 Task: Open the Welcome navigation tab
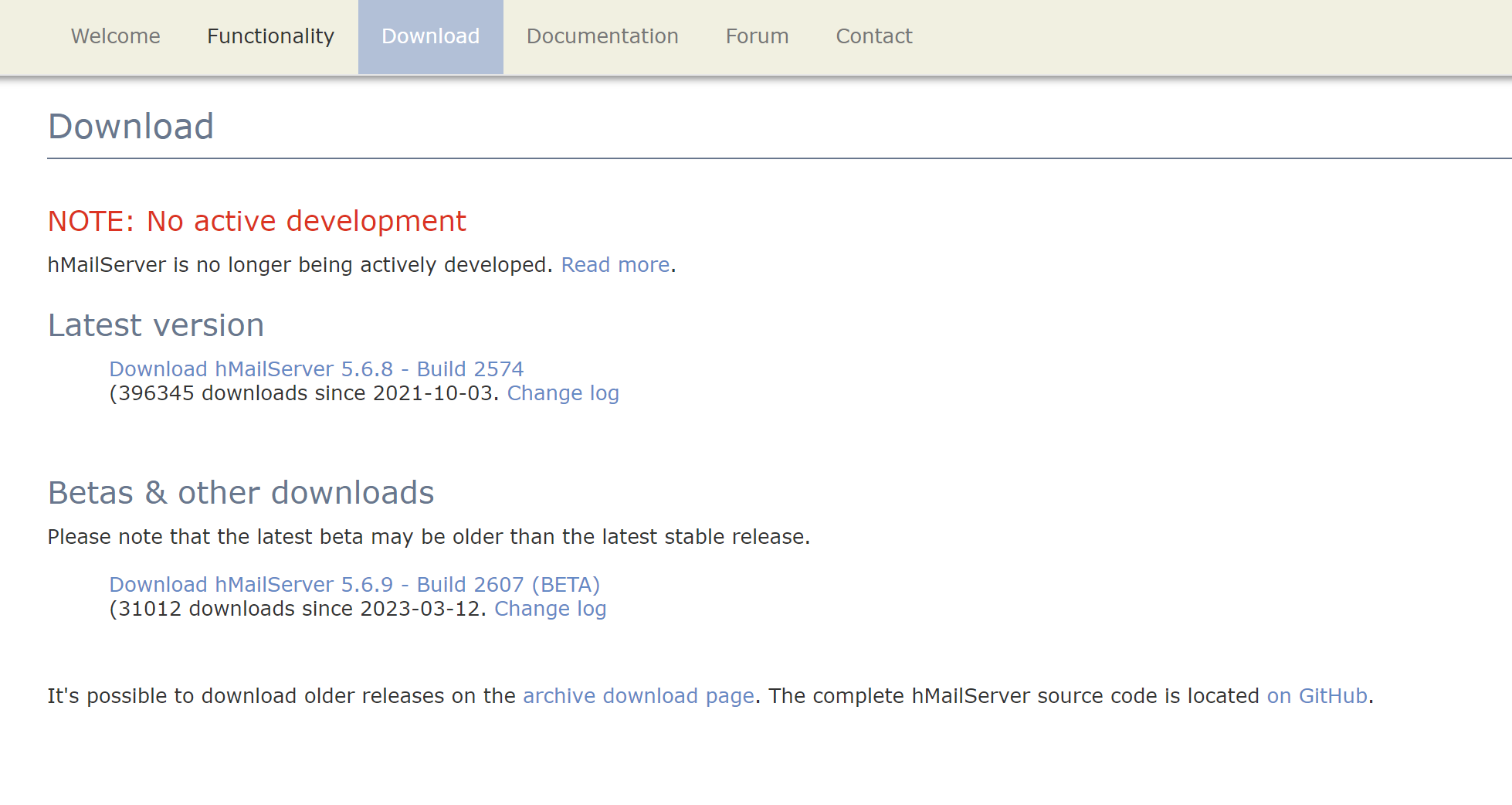[116, 36]
